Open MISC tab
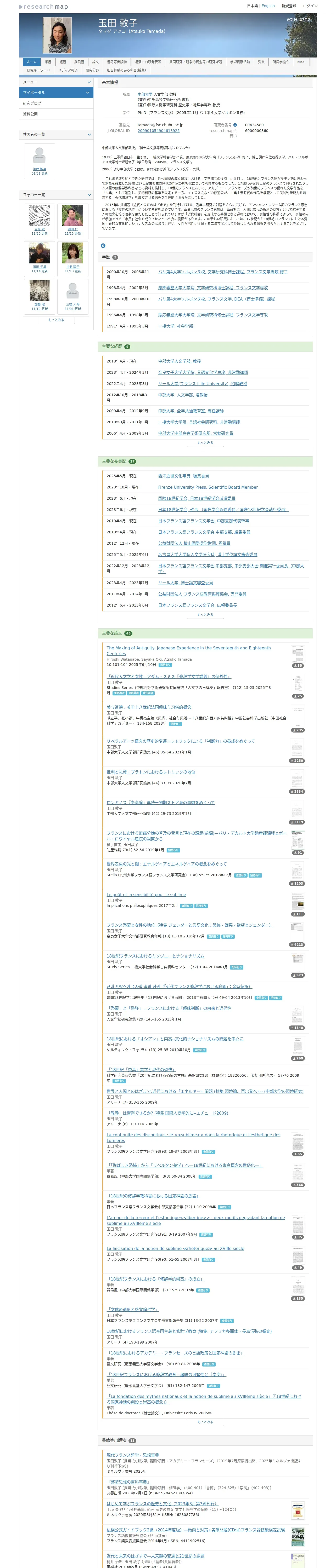336x1568 pixels. (x=301, y=62)
